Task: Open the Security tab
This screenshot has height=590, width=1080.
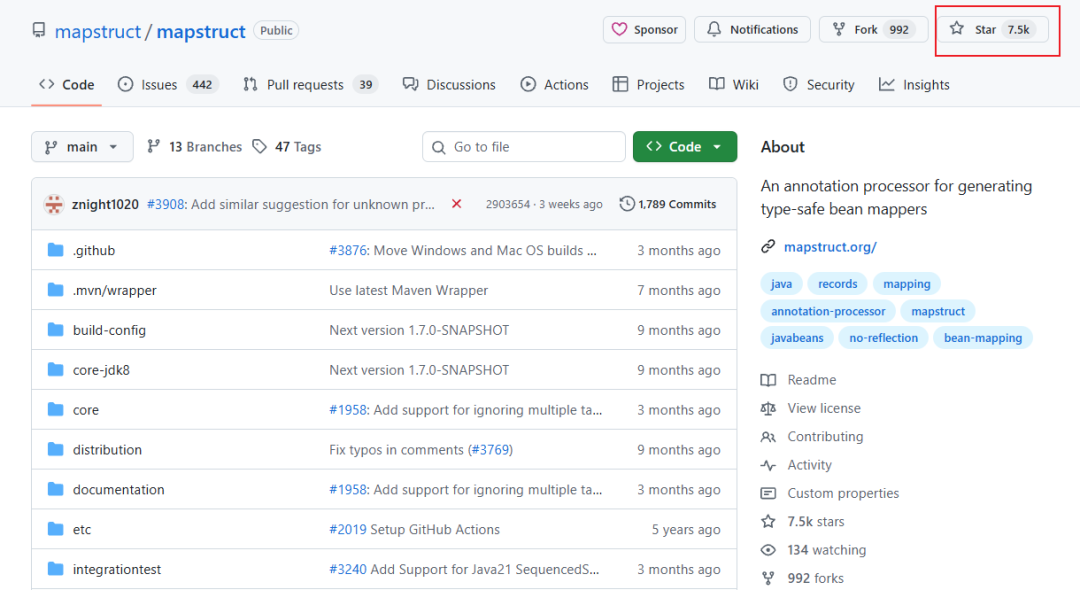Action: 818,85
